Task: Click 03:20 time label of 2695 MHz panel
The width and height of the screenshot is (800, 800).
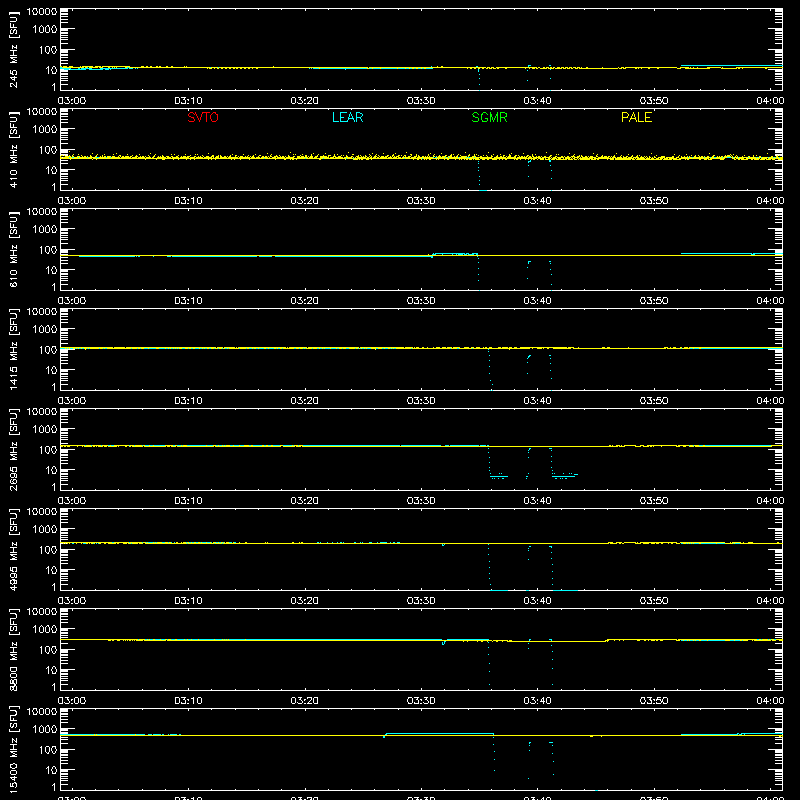Action: point(305,501)
